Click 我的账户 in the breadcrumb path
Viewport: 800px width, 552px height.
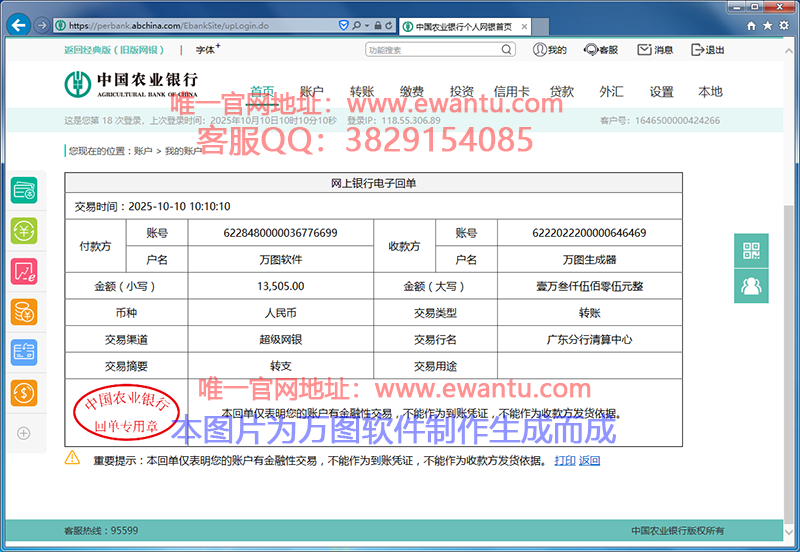point(183,151)
